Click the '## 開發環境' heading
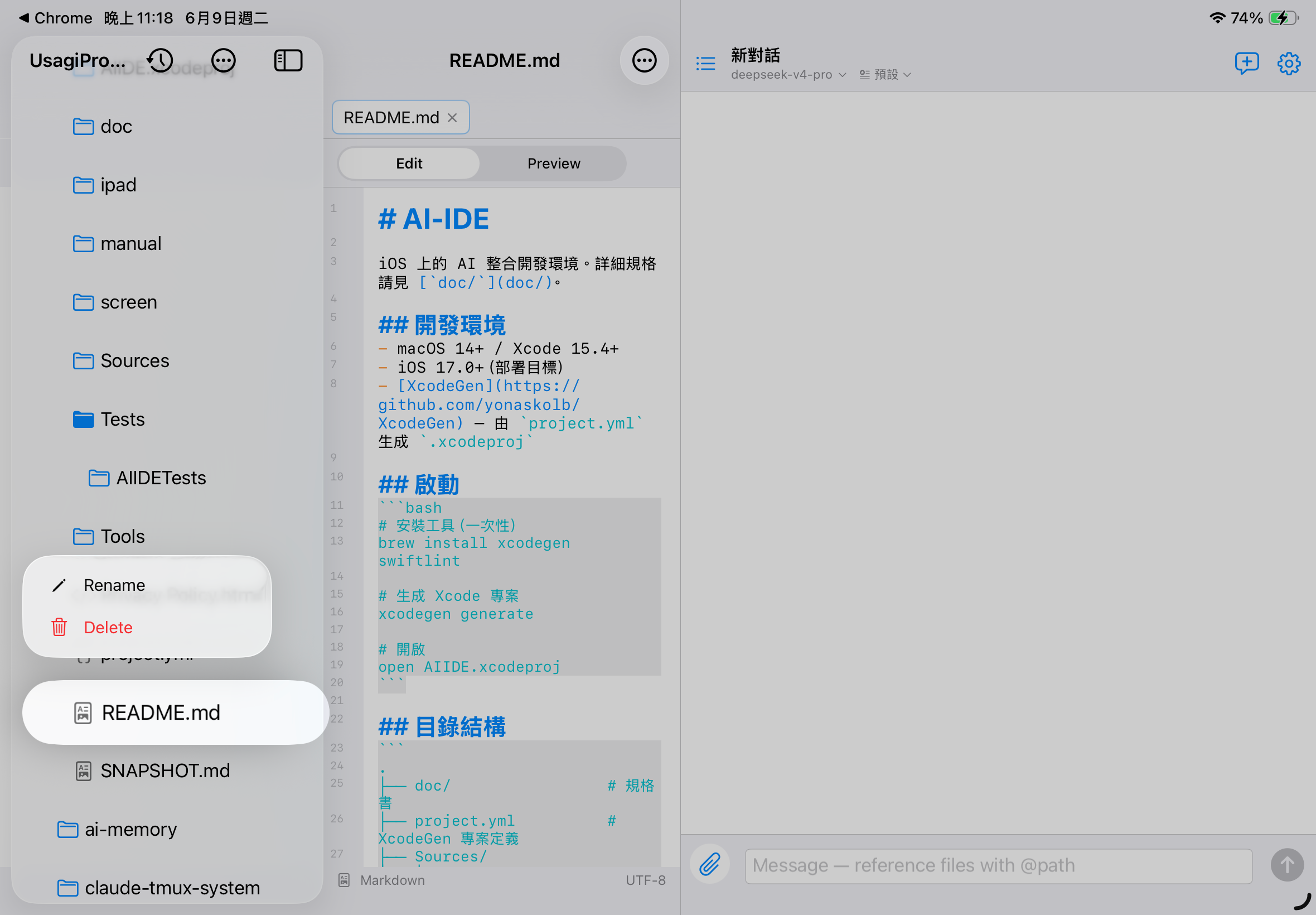1316x915 pixels. coord(442,325)
